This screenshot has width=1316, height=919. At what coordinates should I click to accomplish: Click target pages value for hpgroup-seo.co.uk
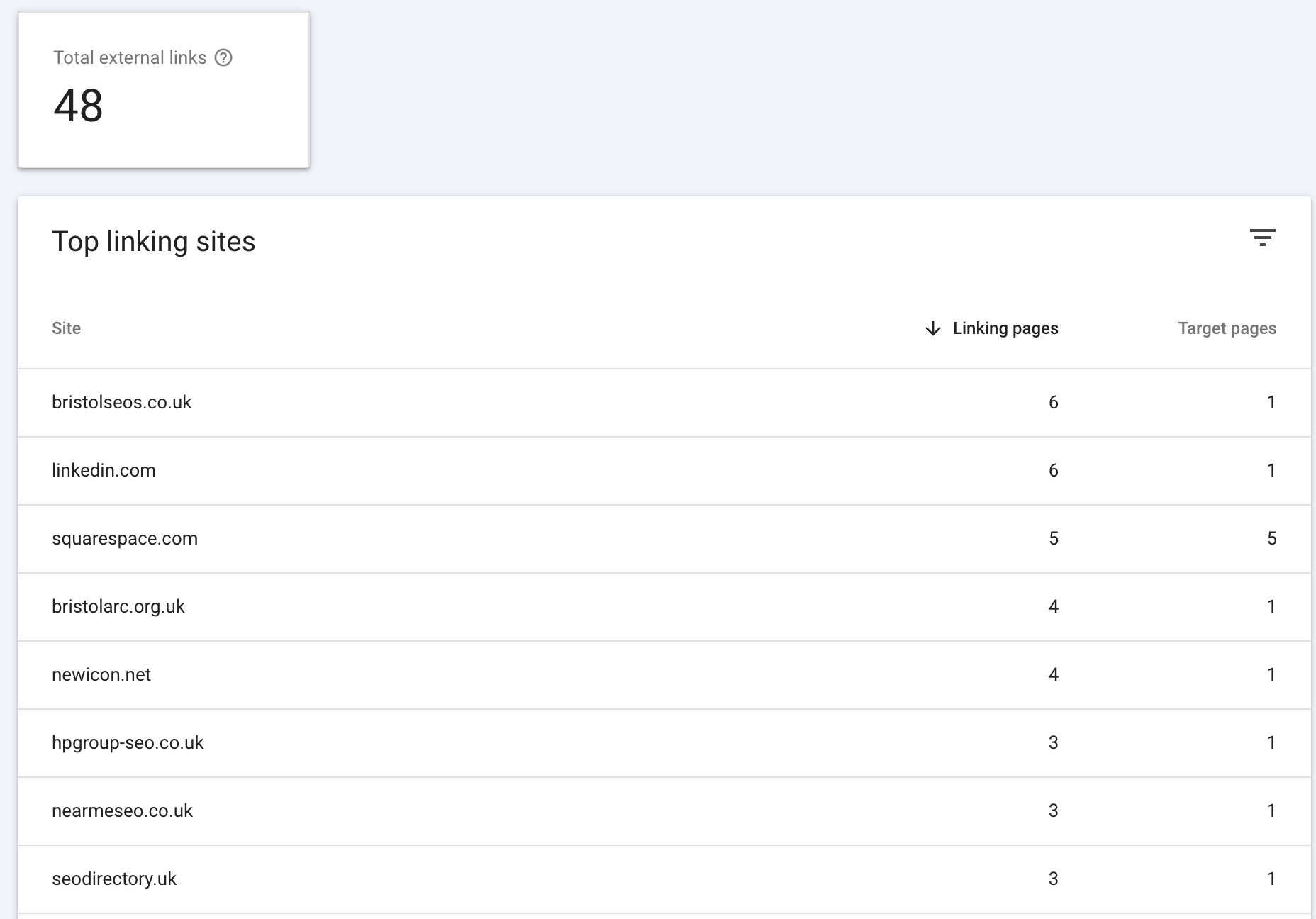[1271, 743]
